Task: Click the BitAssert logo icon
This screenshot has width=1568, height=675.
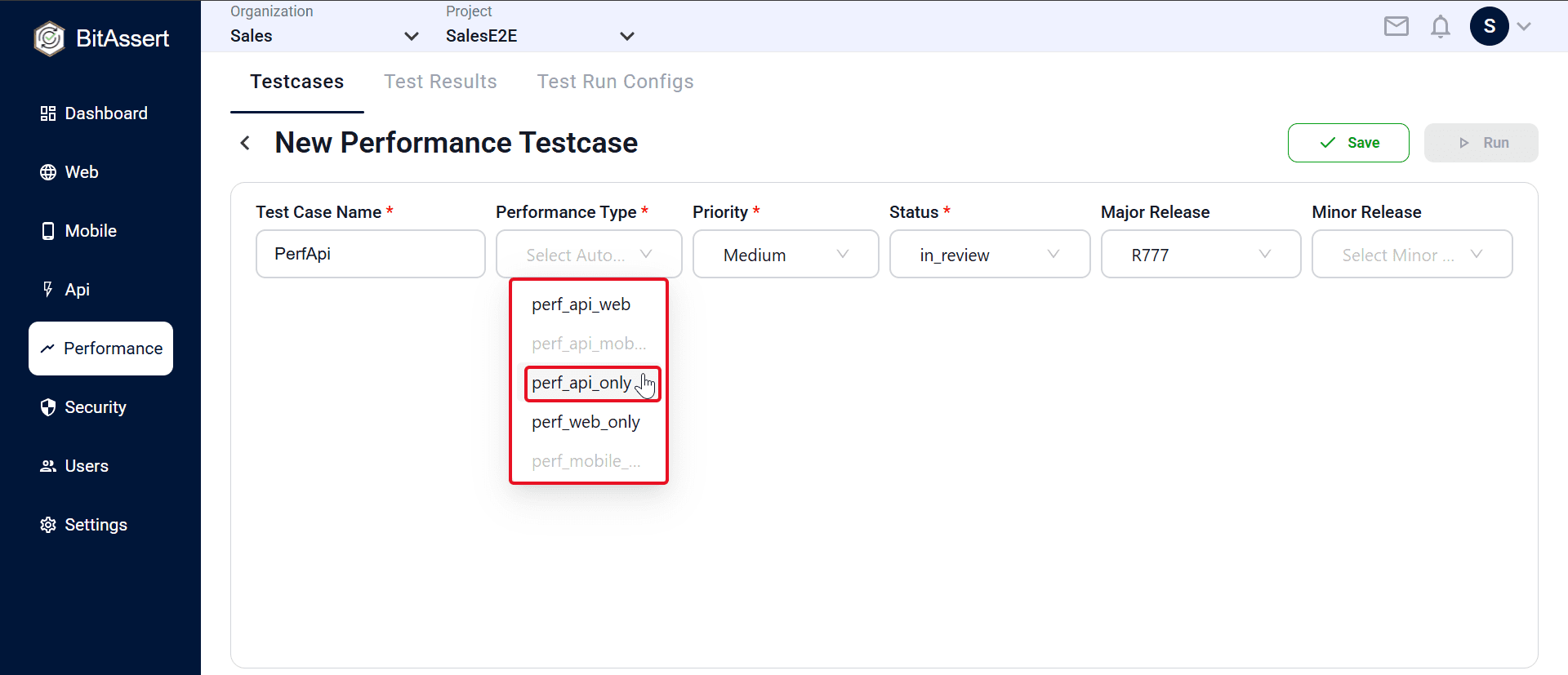Action: point(50,38)
